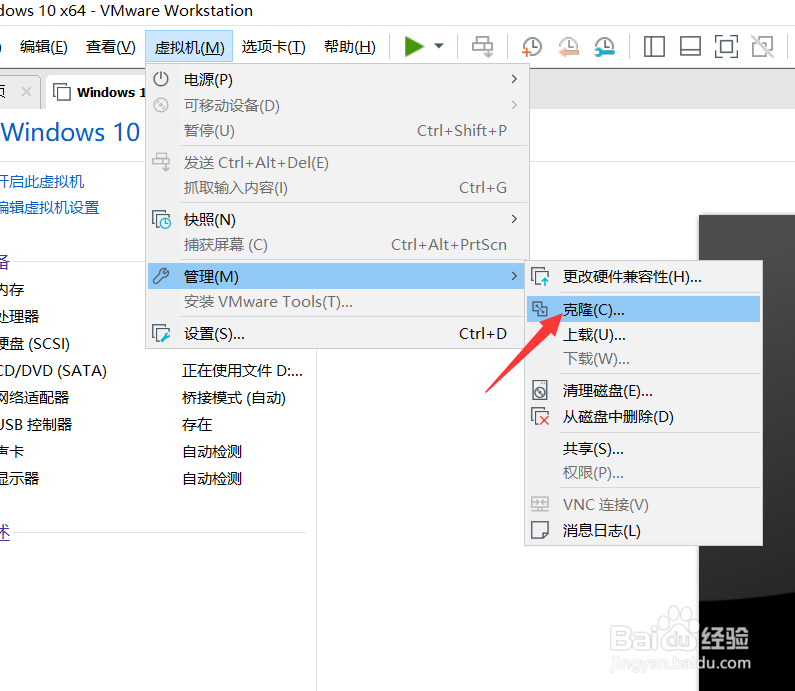Choose 共享(S)... in the submenu
Image resolution: width=795 pixels, height=691 pixels.
[643, 449]
